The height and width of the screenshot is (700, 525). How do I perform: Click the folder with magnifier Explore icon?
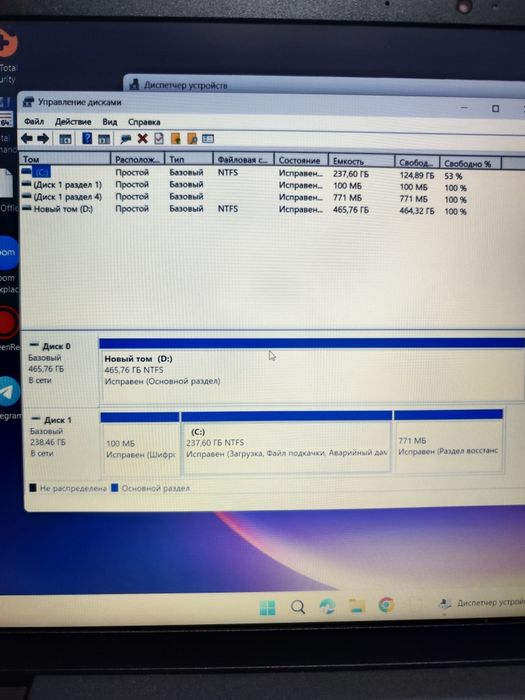pyautogui.click(x=192, y=139)
